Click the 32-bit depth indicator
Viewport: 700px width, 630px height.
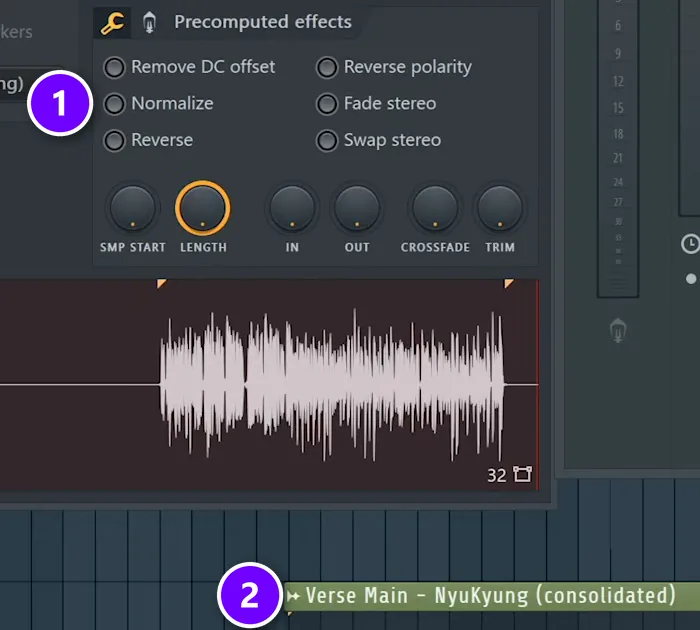click(496, 475)
